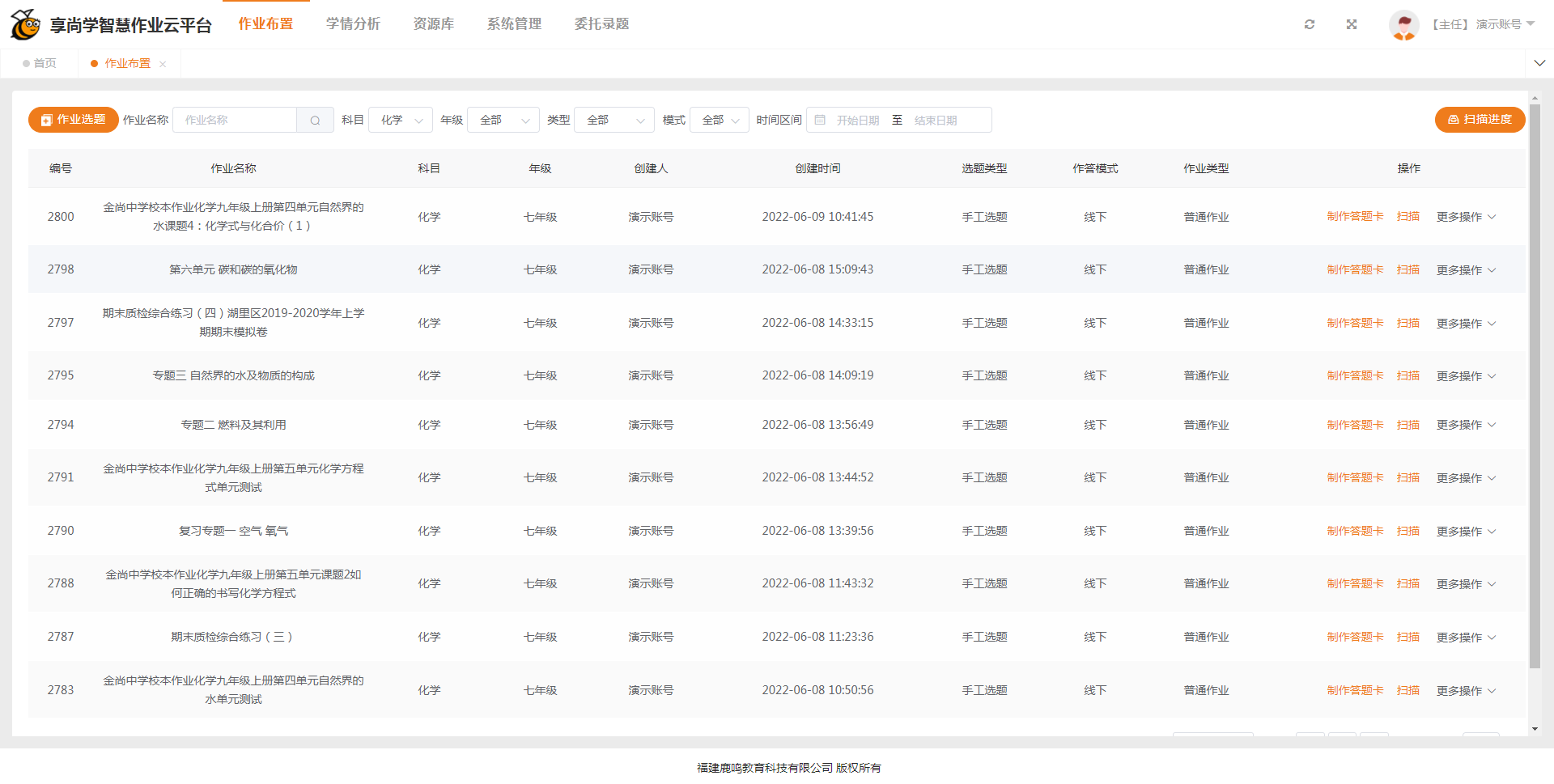Click the 创建时间 column header
Screen dimensions: 1554x784
(817, 168)
